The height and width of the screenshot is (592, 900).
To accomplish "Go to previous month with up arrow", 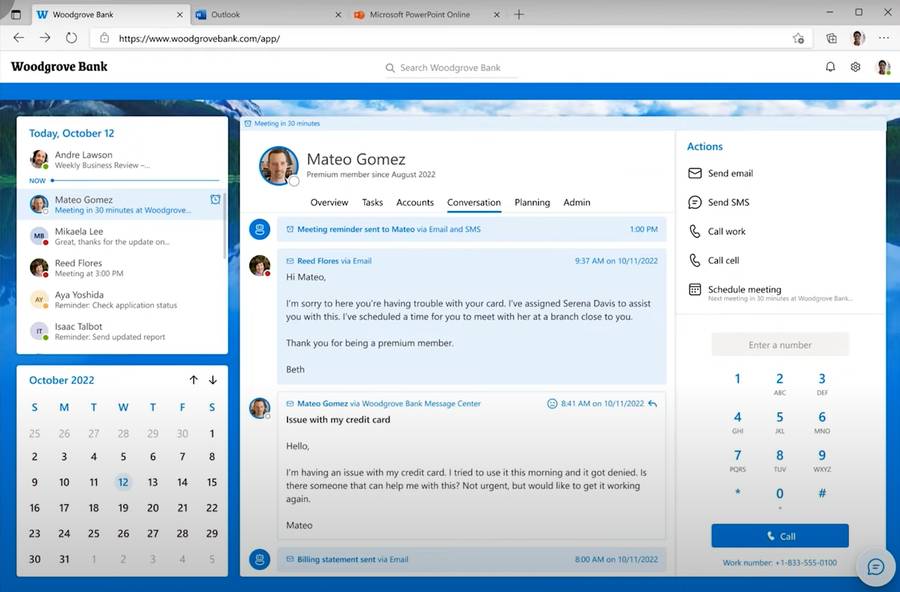I will [193, 380].
